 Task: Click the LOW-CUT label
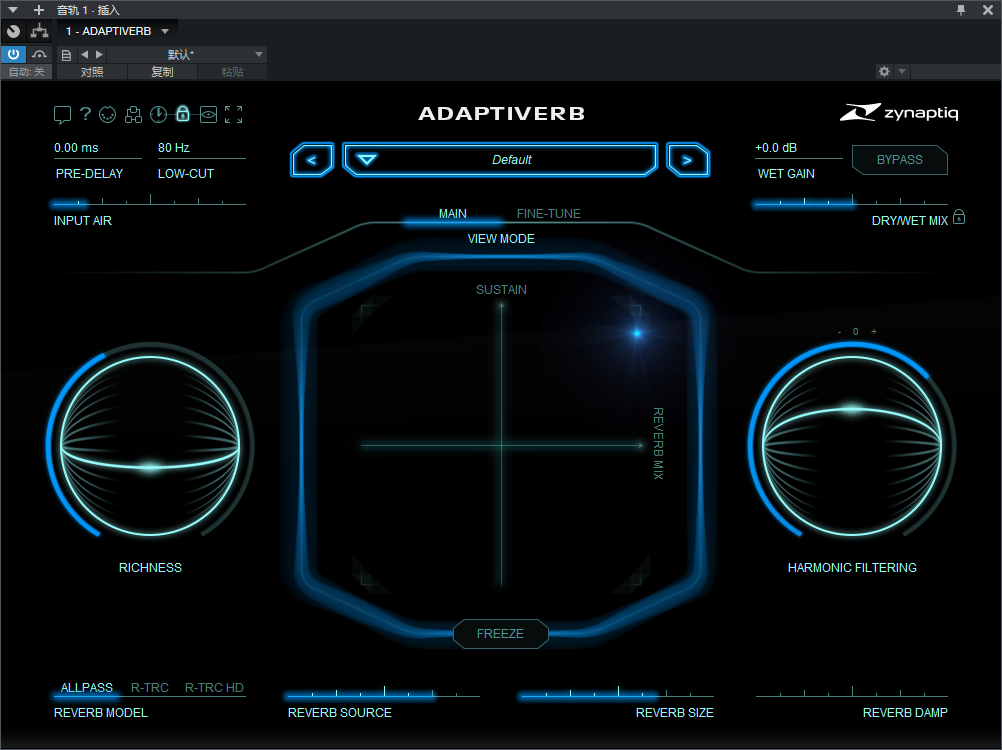click(186, 174)
